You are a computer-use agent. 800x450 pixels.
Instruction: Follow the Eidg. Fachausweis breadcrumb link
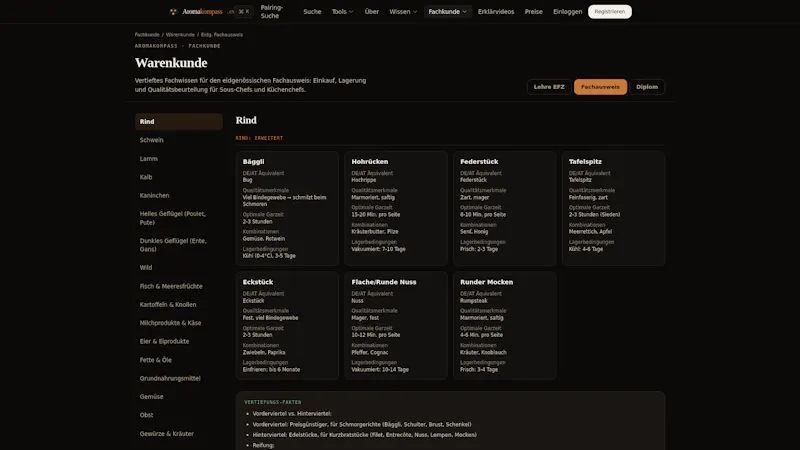[222, 35]
